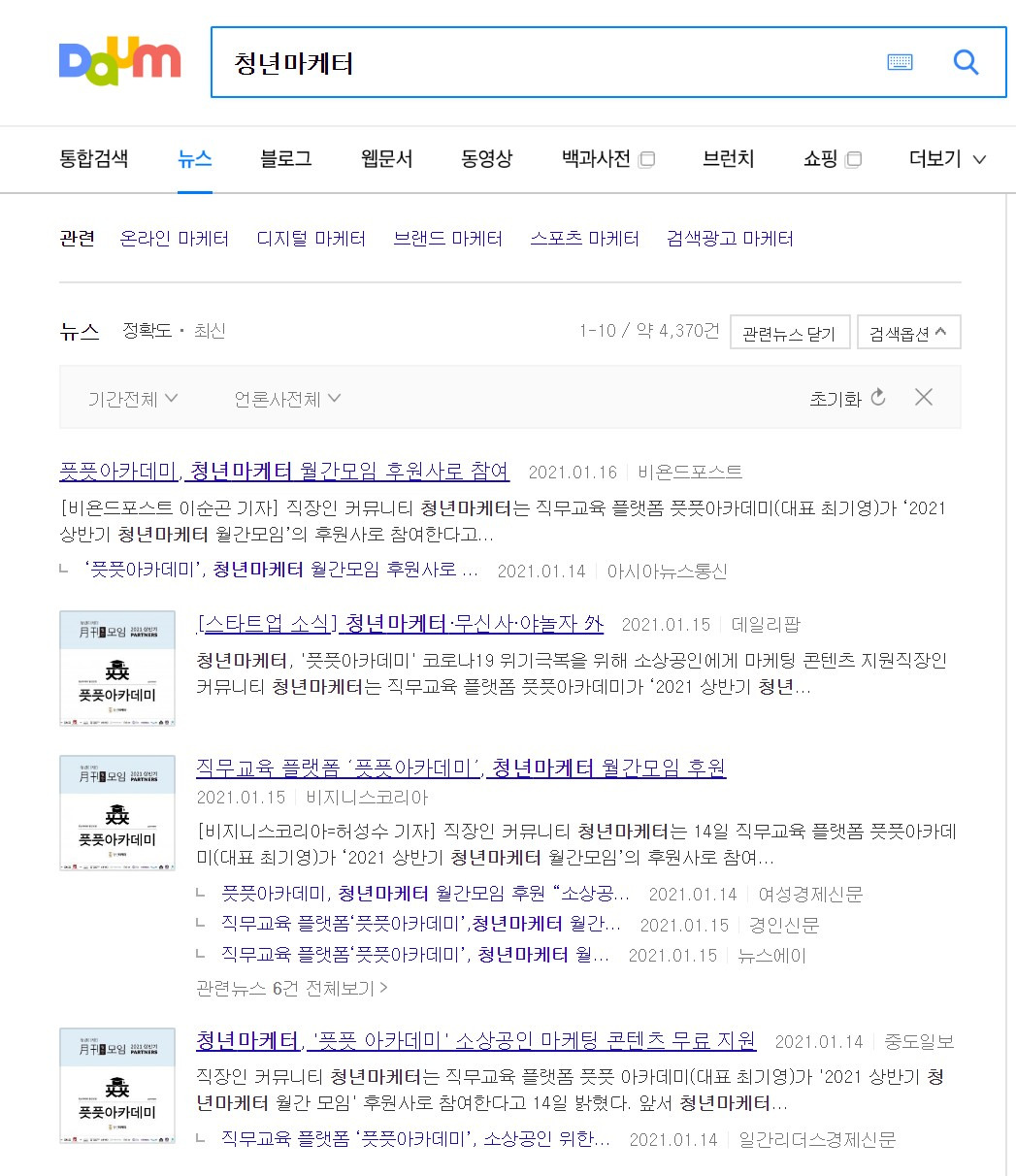Screen dimensions: 1016x1176
Task: Switch to the 통합검색 tab
Action: point(93,158)
